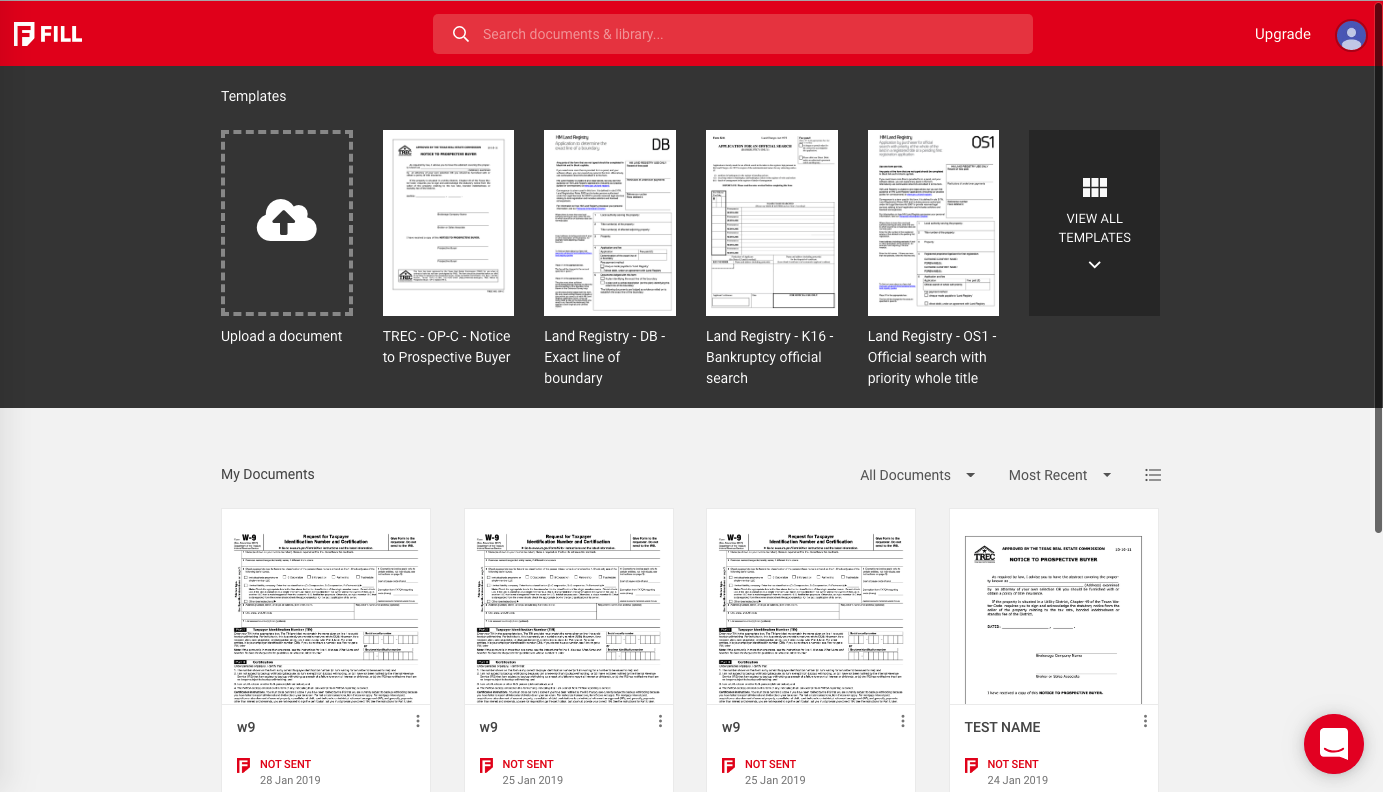The width and height of the screenshot is (1383, 792).
Task: Click the cloud upload icon
Action: click(x=286, y=222)
